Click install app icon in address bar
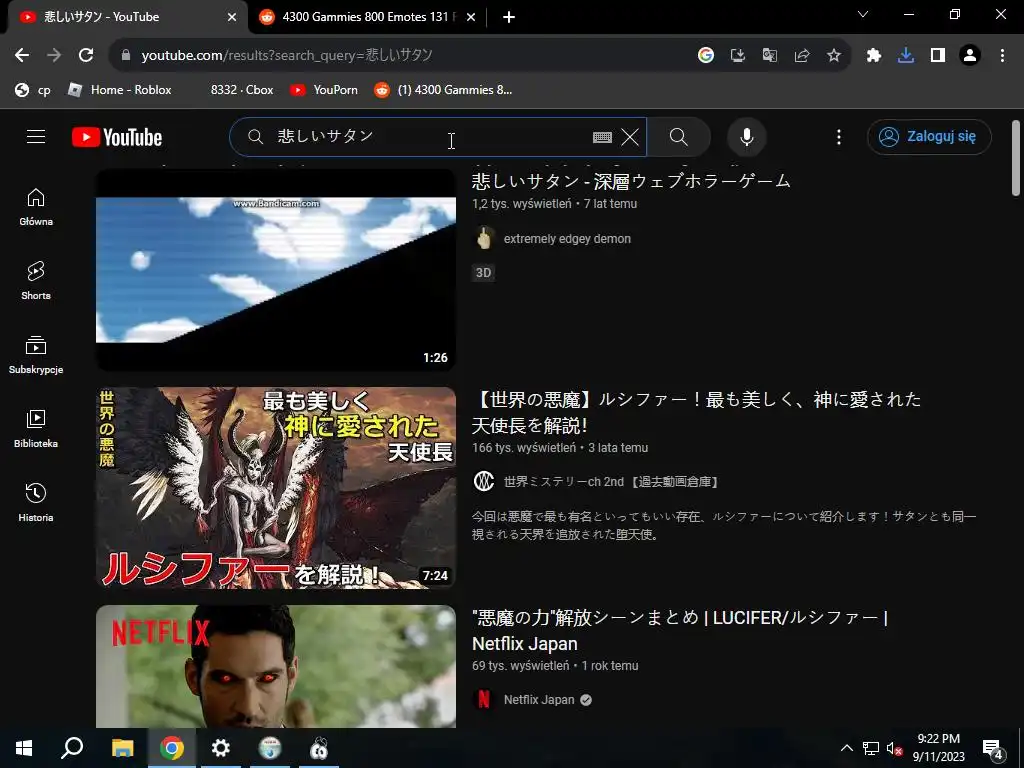1024x768 pixels. click(737, 56)
